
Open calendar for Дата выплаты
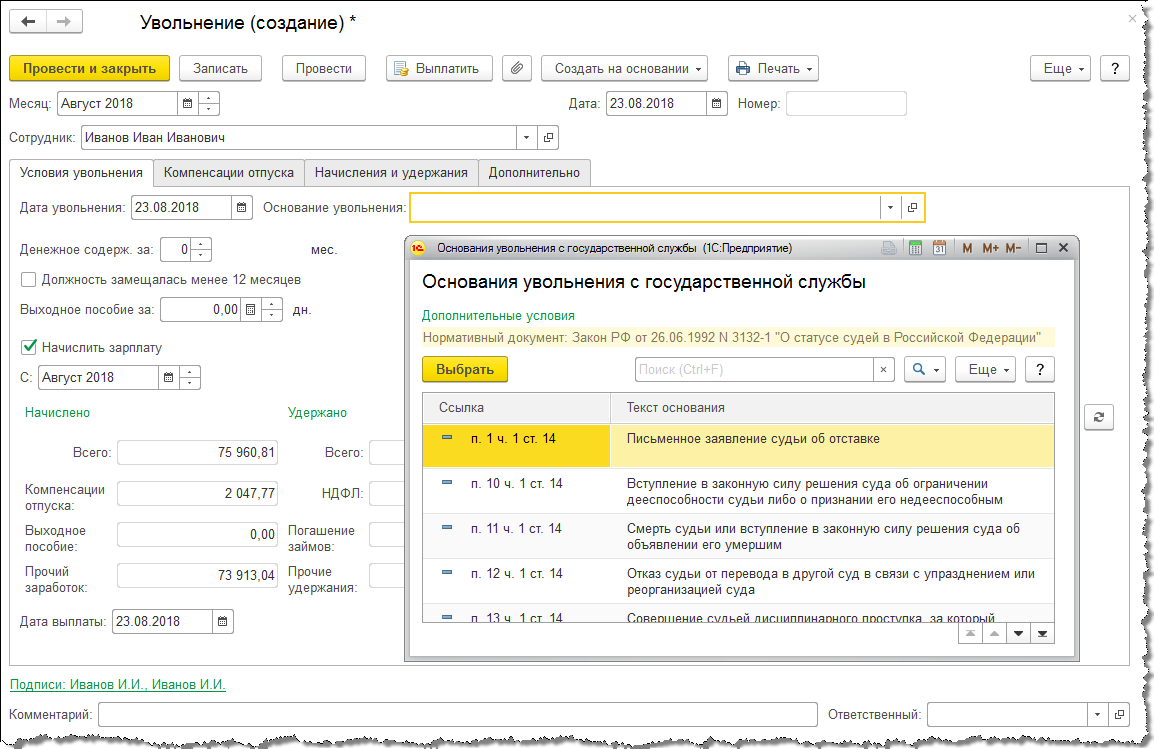point(222,622)
